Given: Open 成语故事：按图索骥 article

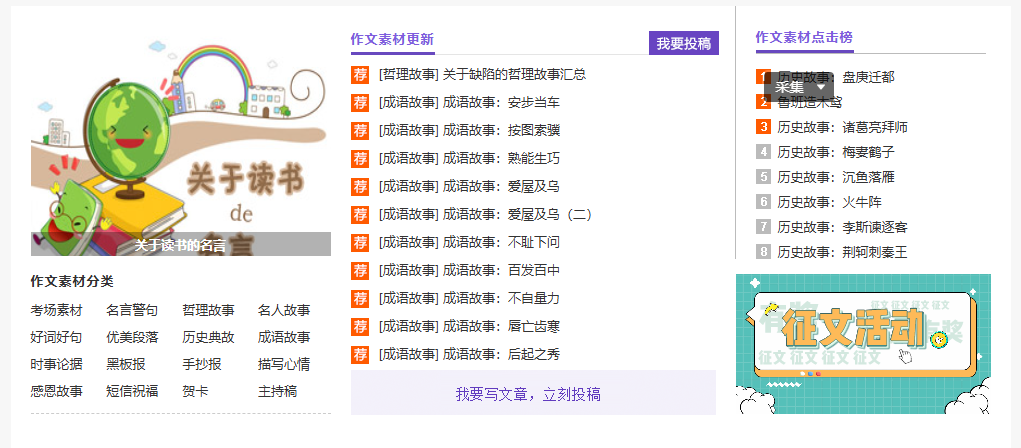Looking at the screenshot, I should (501, 131).
